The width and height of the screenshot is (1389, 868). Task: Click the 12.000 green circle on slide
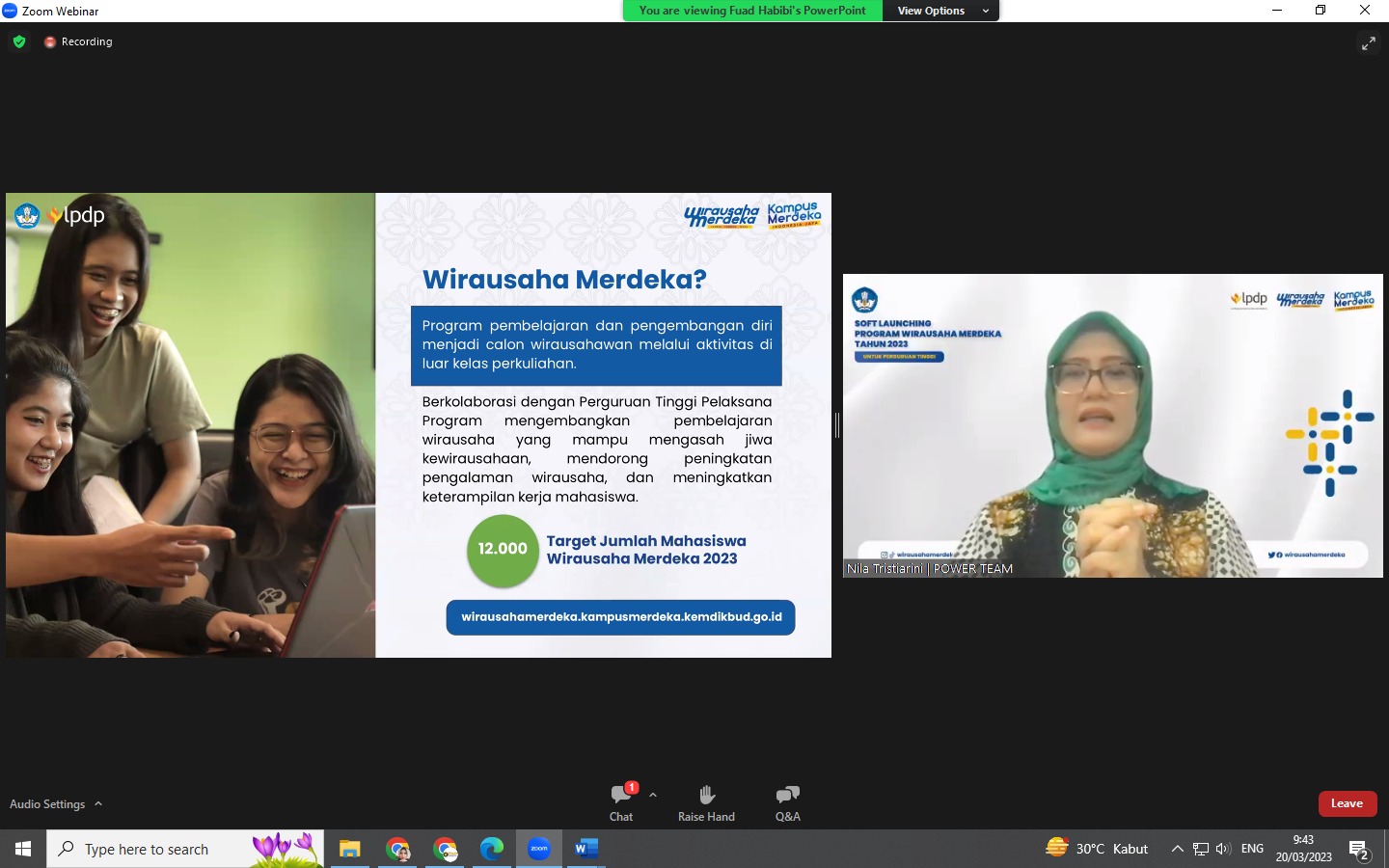point(503,550)
